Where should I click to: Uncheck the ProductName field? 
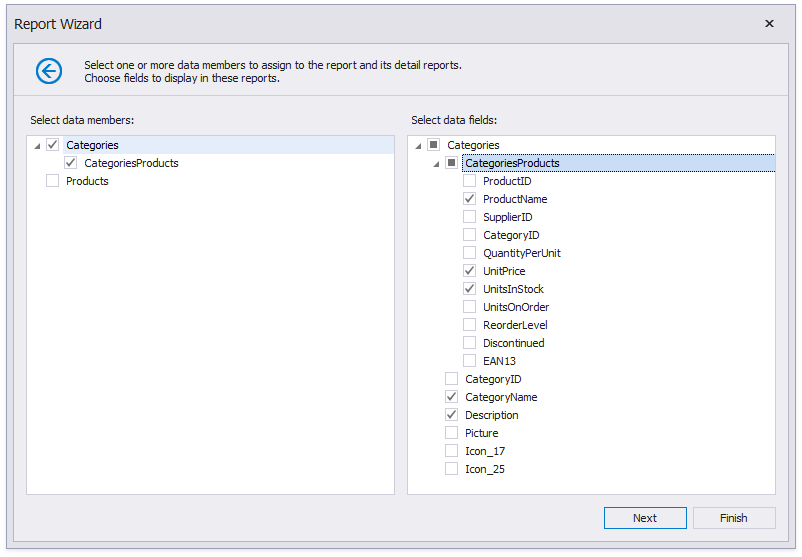470,199
